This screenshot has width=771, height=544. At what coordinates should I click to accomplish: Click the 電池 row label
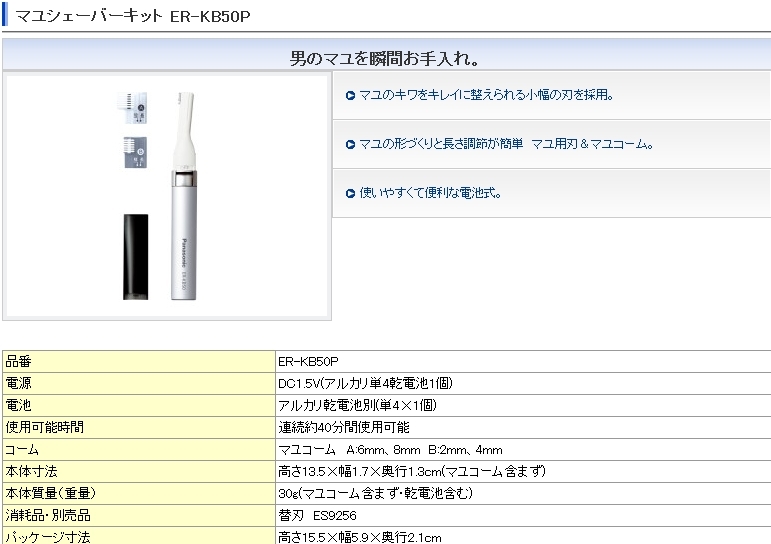click(19, 405)
